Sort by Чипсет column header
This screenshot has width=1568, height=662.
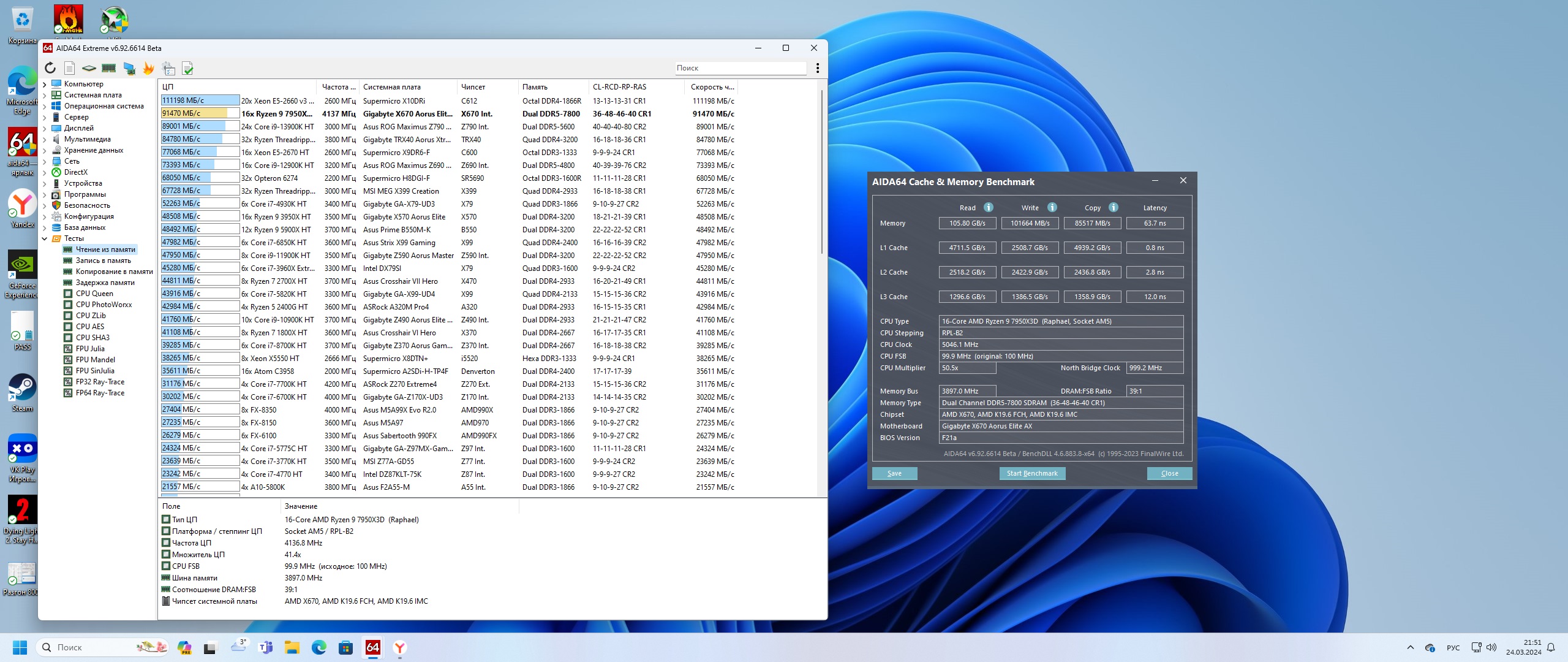coord(473,87)
